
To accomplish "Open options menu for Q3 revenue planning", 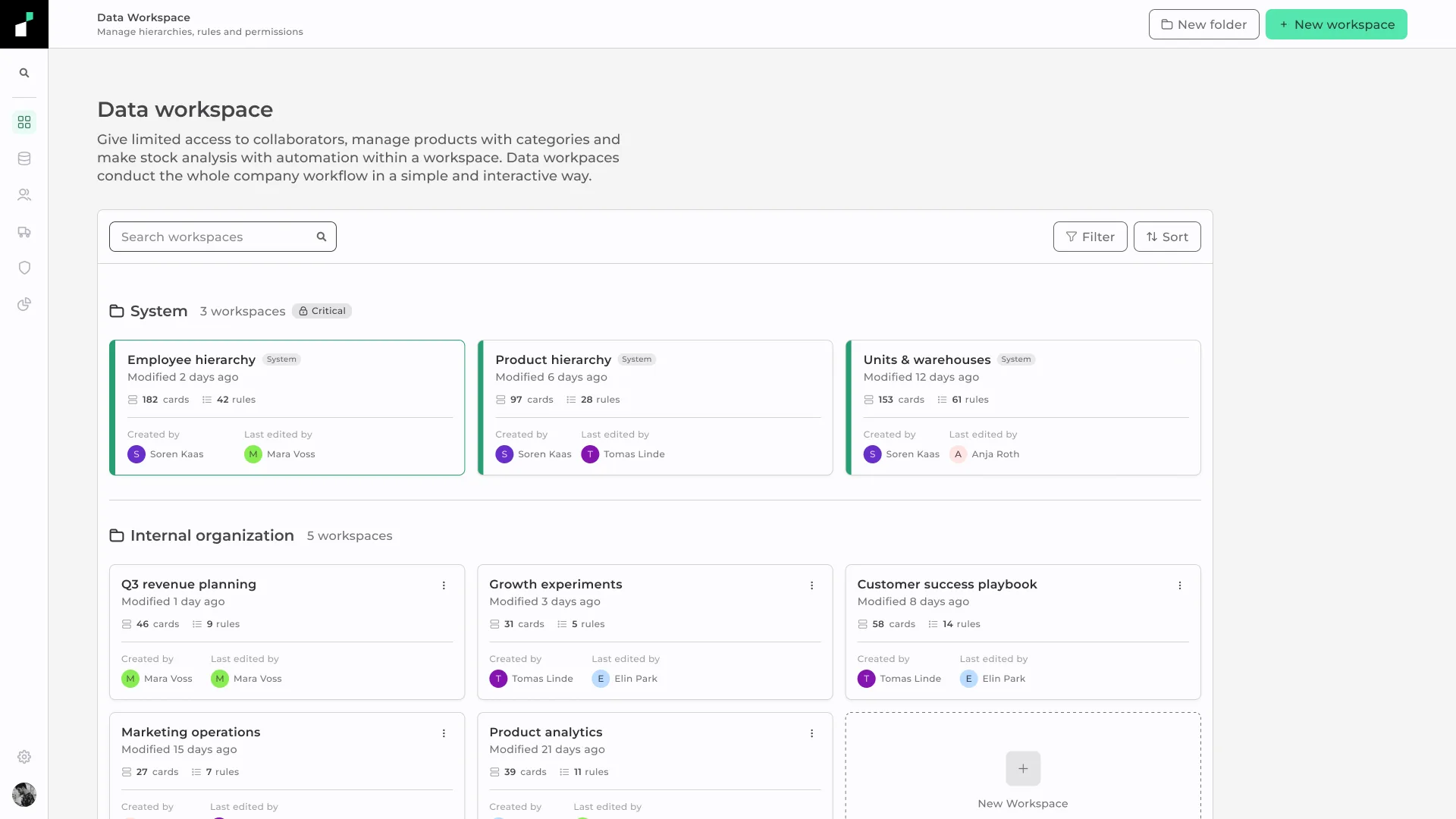I will coord(444,585).
